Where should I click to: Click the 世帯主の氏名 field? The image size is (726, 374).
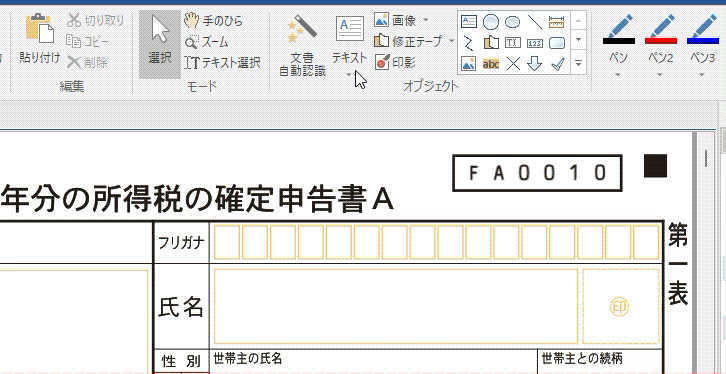pos(373,362)
